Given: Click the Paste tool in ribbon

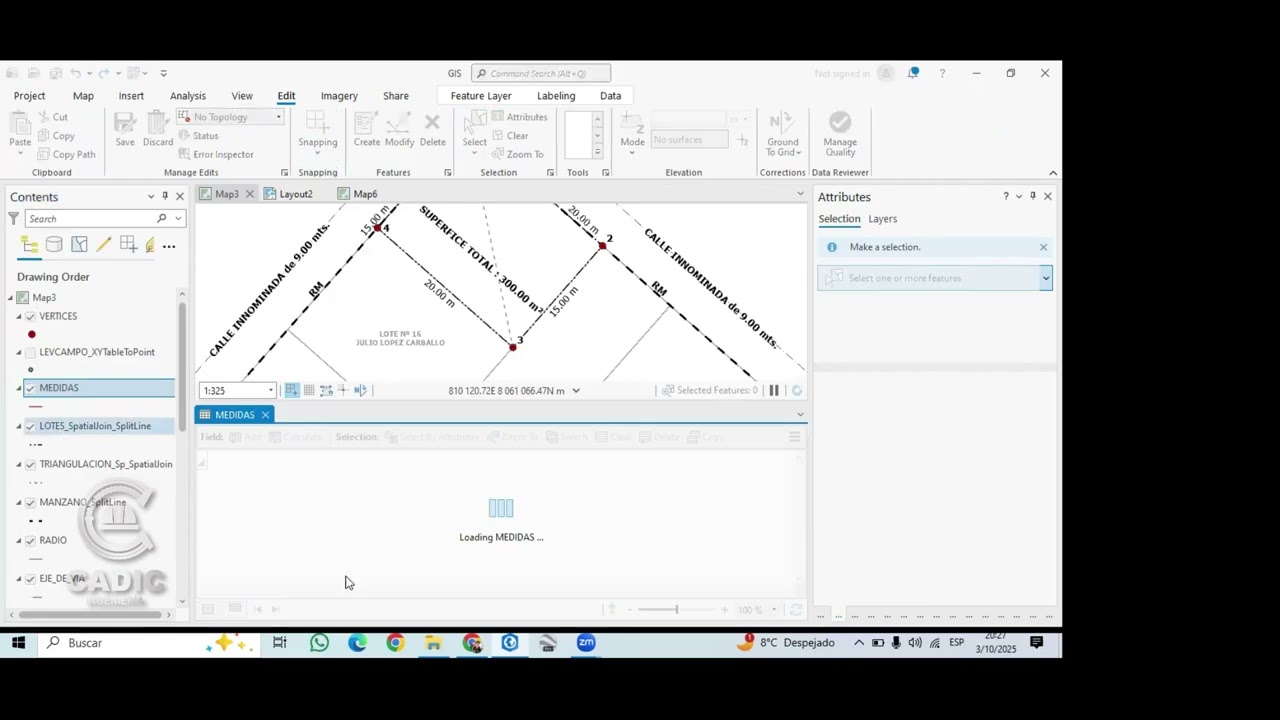Looking at the screenshot, I should (x=20, y=131).
